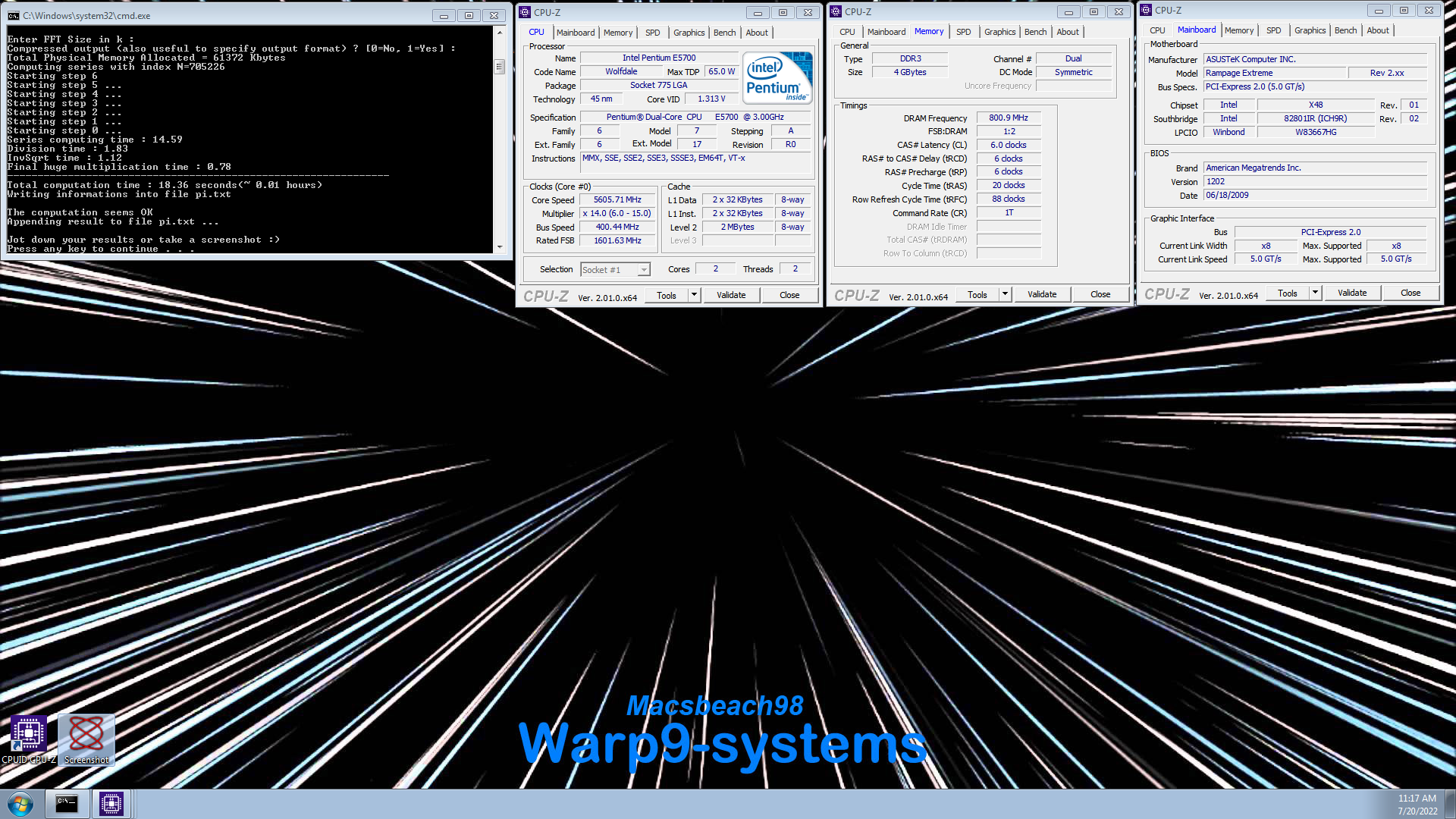The width and height of the screenshot is (1456, 819).
Task: Click Tools button in the CPU window
Action: 667,295
